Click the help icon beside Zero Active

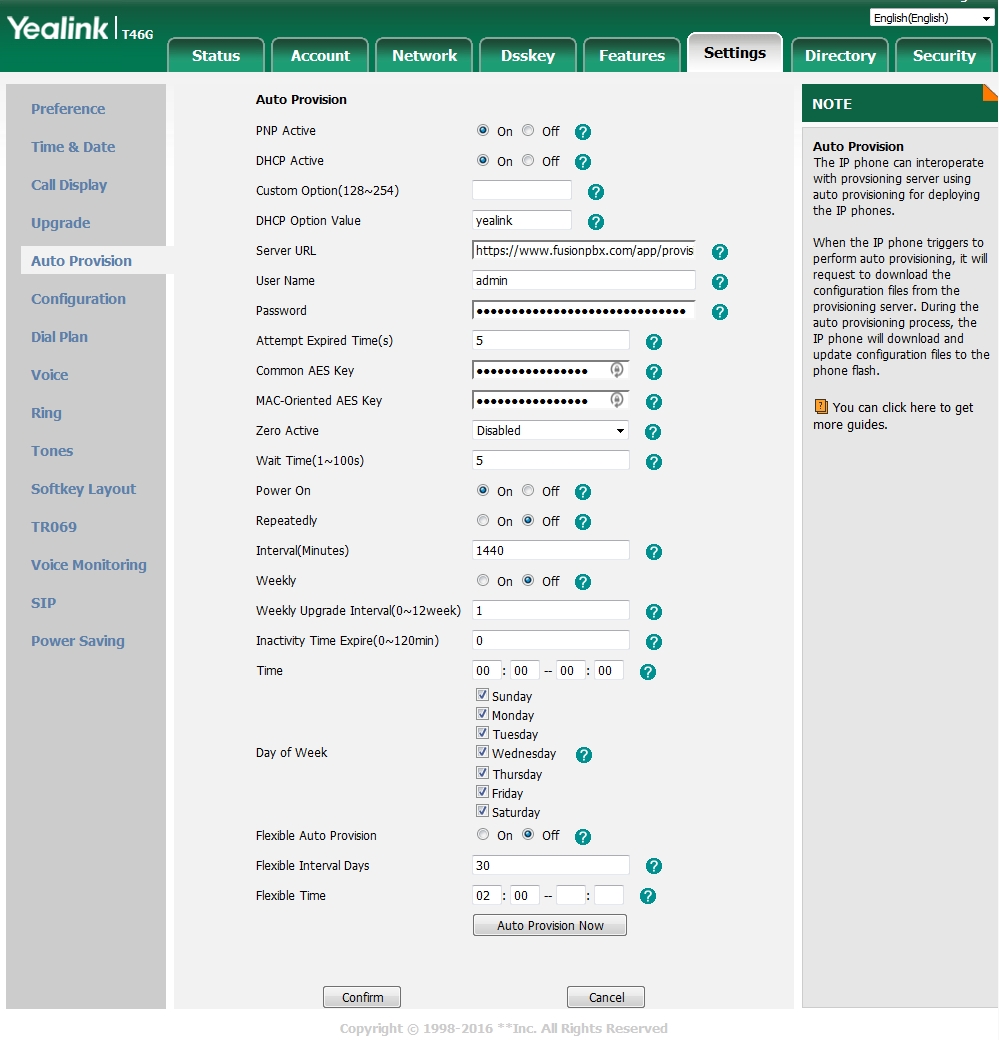653,432
